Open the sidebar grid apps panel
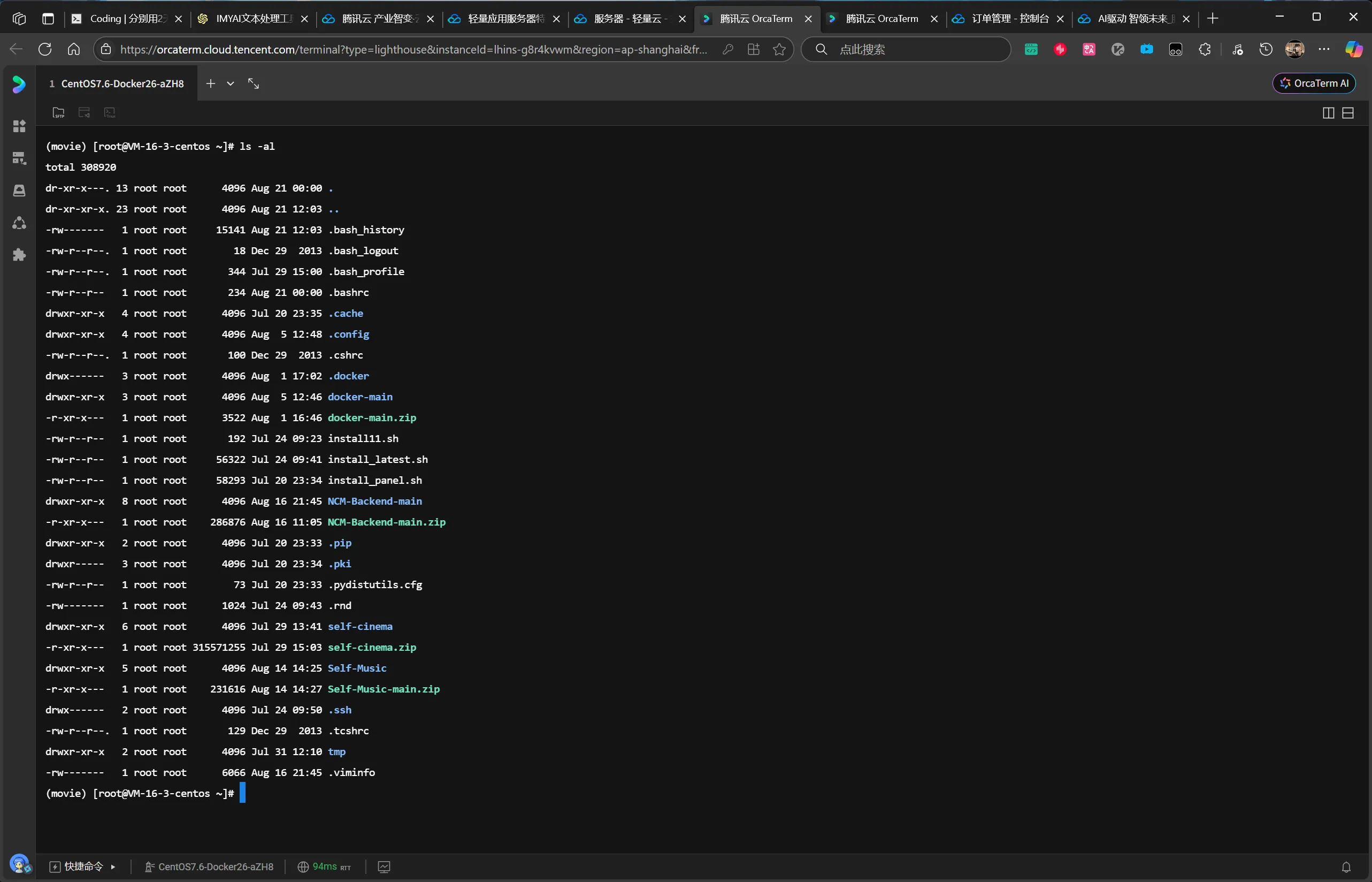This screenshot has height=882, width=1372. point(19,126)
